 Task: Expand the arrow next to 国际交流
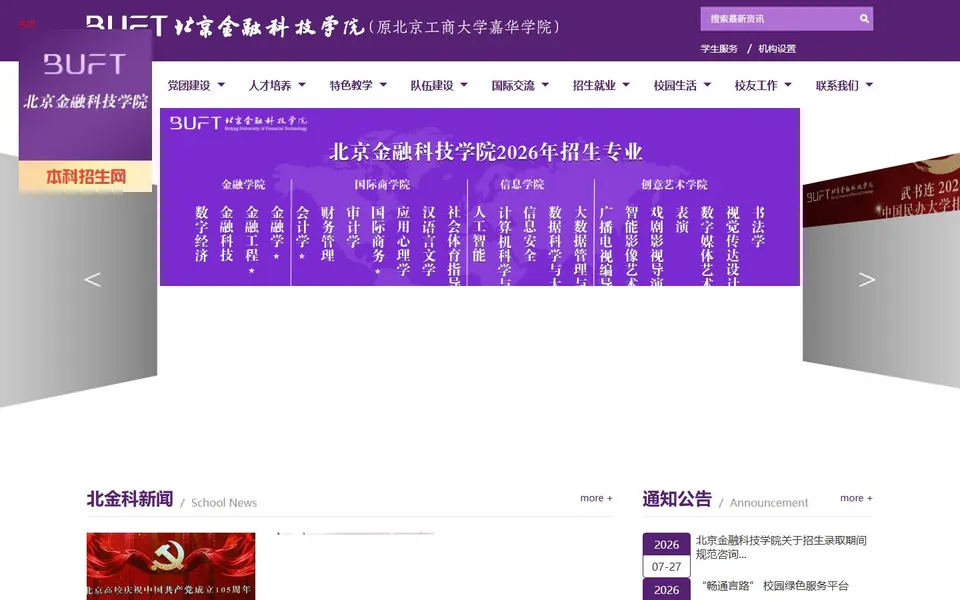545,85
